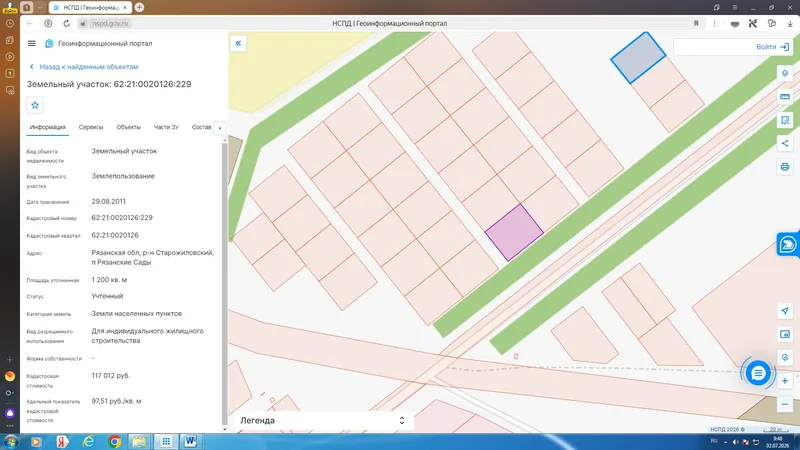This screenshot has width=800, height=450.
Task: Open the Alice assistant in browser sidebar
Action: pos(10,413)
